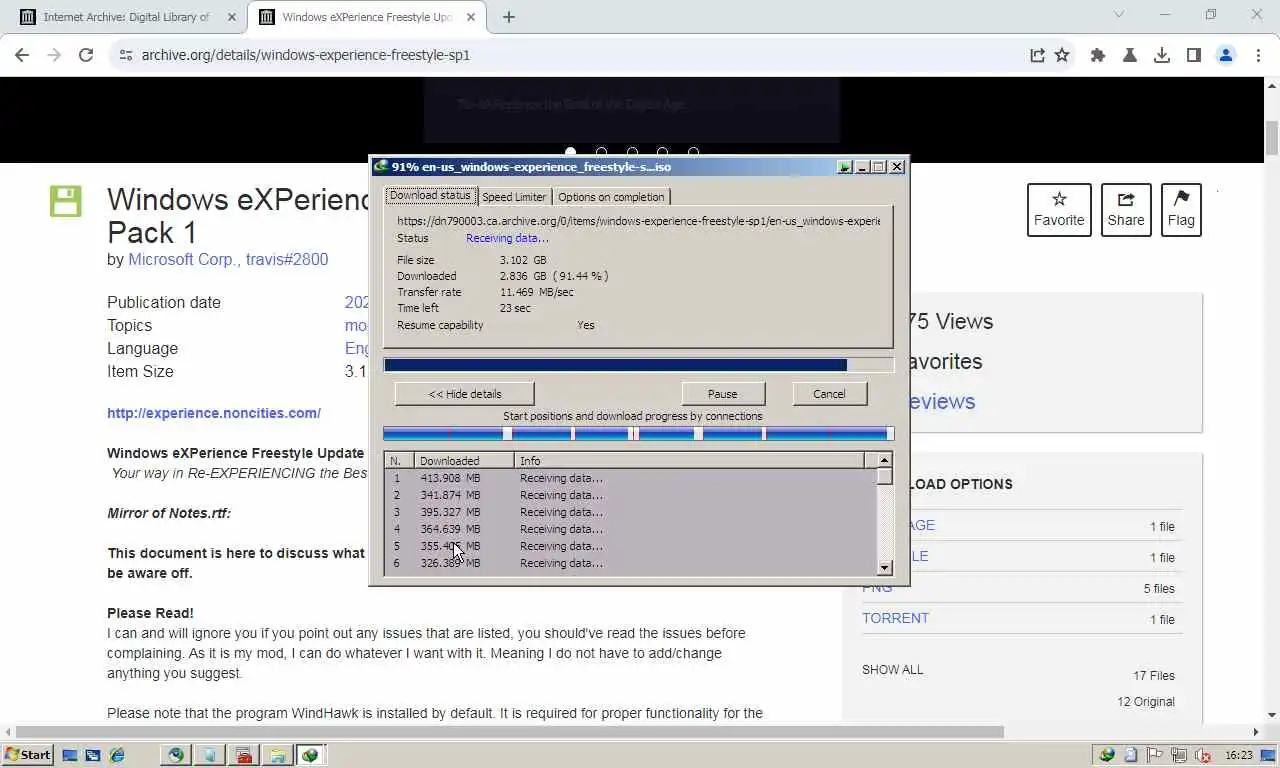This screenshot has height=768, width=1280.
Task: Open the TORRENT download option
Action: [x=895, y=618]
